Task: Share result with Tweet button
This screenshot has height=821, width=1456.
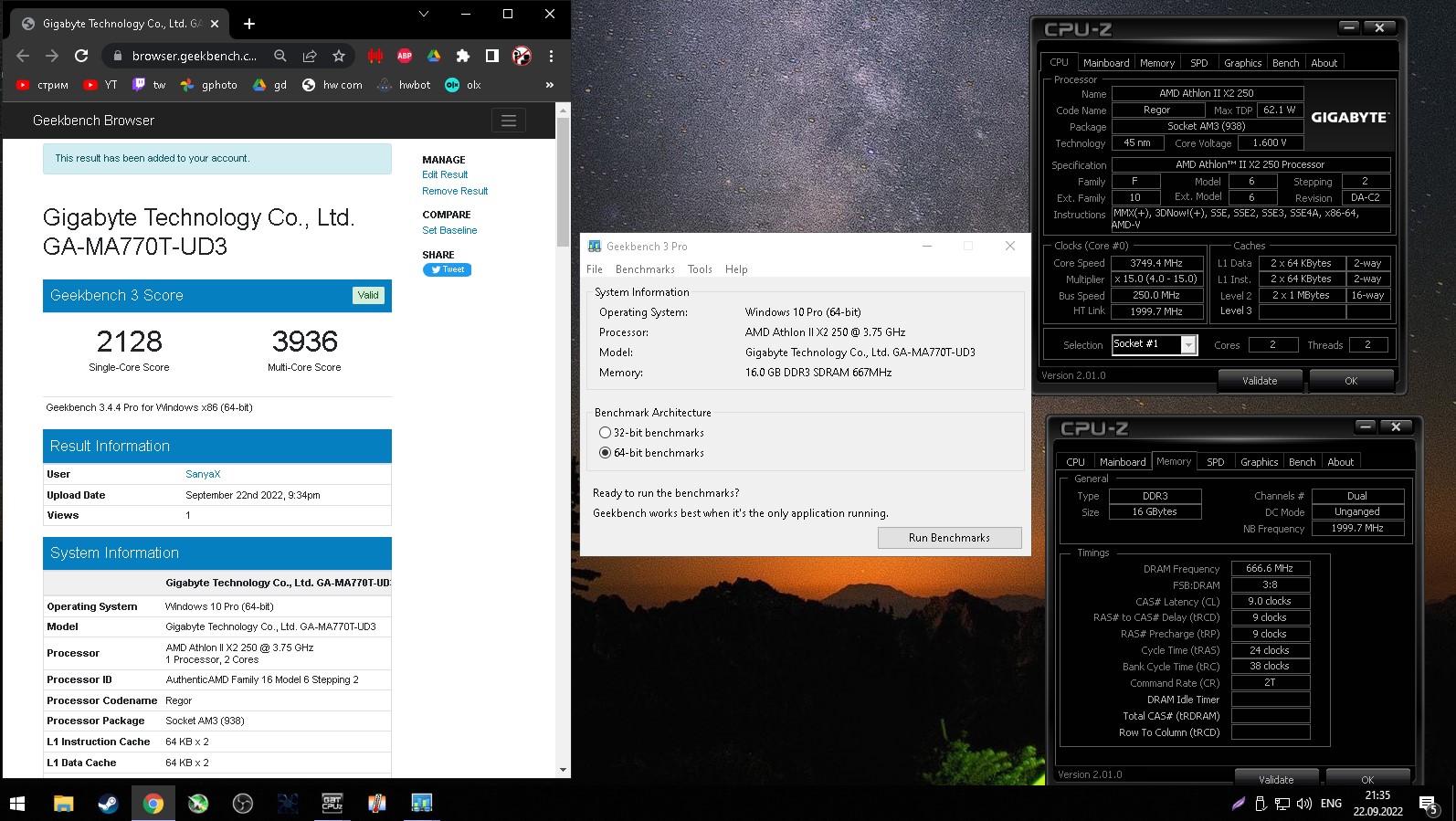Action: (447, 269)
